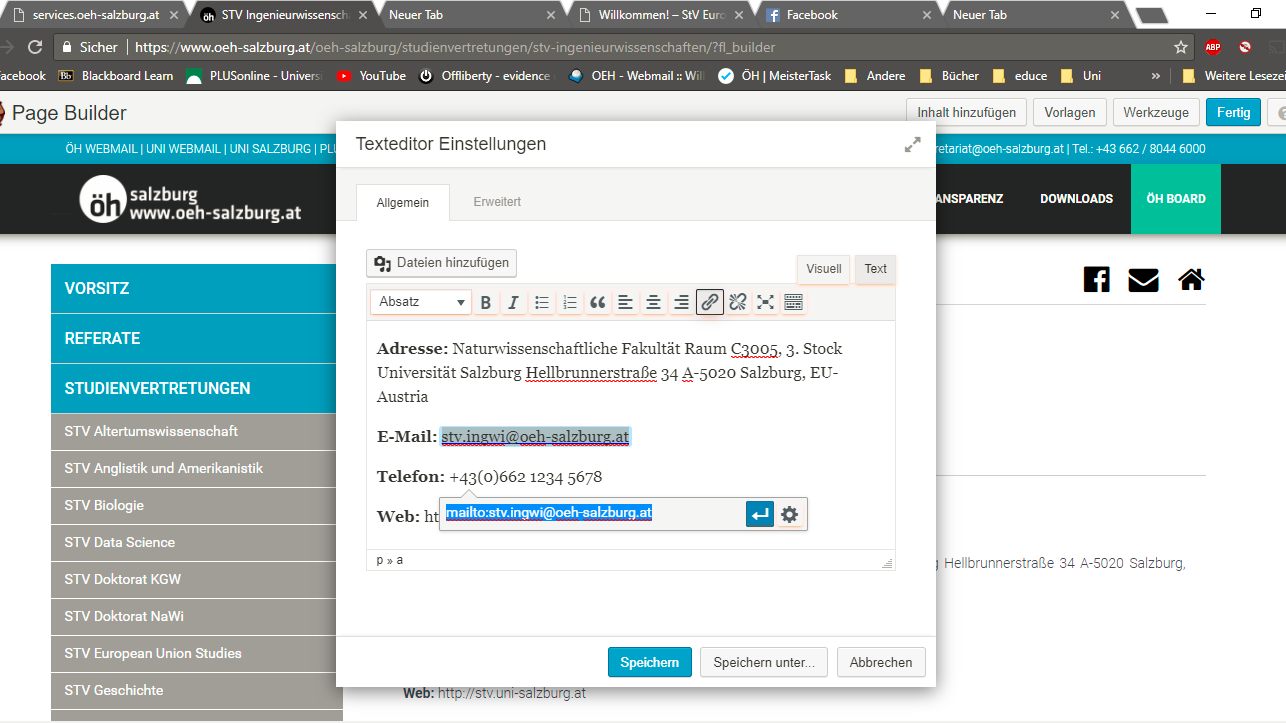Click the Dateien hinzufügen button
Image resolution: width=1286 pixels, height=723 pixels.
[442, 263]
